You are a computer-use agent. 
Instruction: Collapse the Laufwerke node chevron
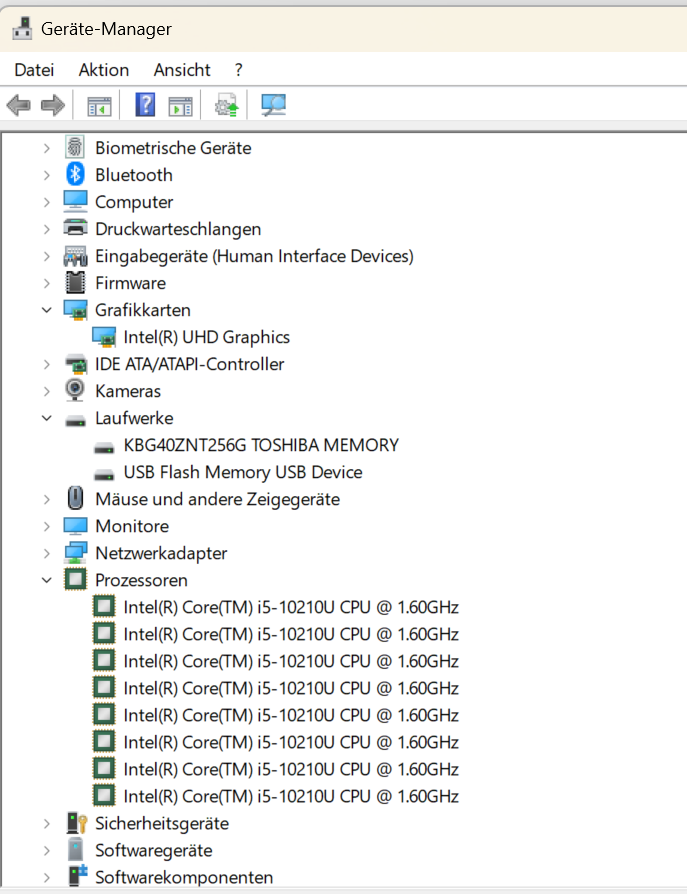click(x=47, y=418)
